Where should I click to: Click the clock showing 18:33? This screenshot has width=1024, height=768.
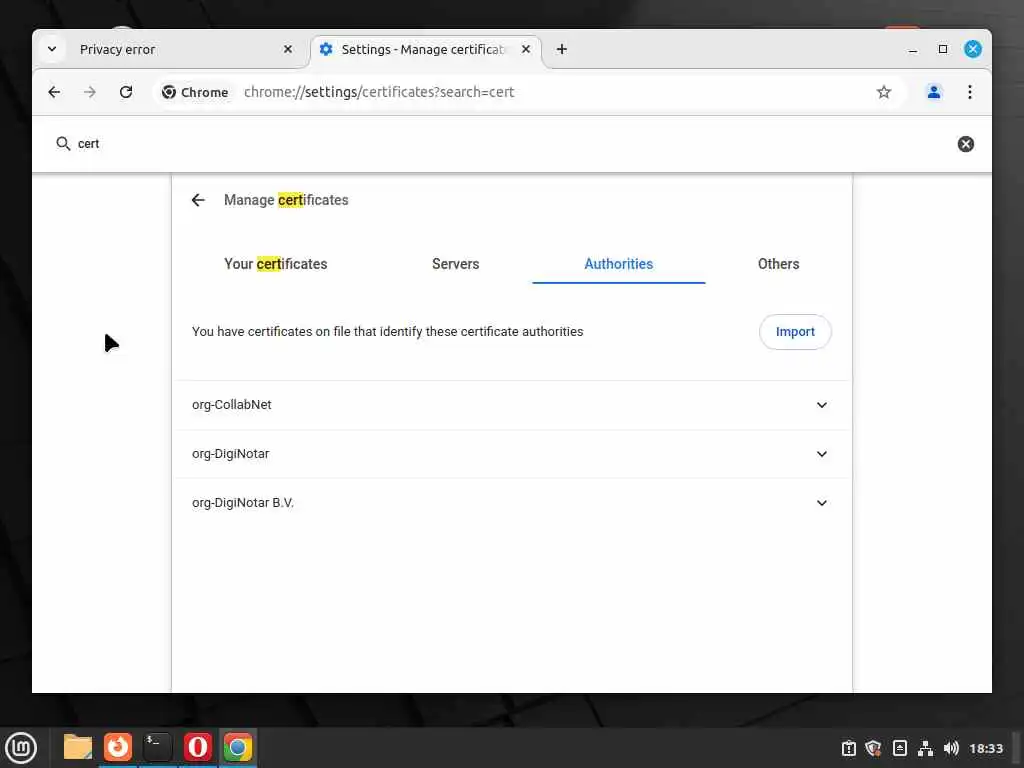(x=985, y=748)
